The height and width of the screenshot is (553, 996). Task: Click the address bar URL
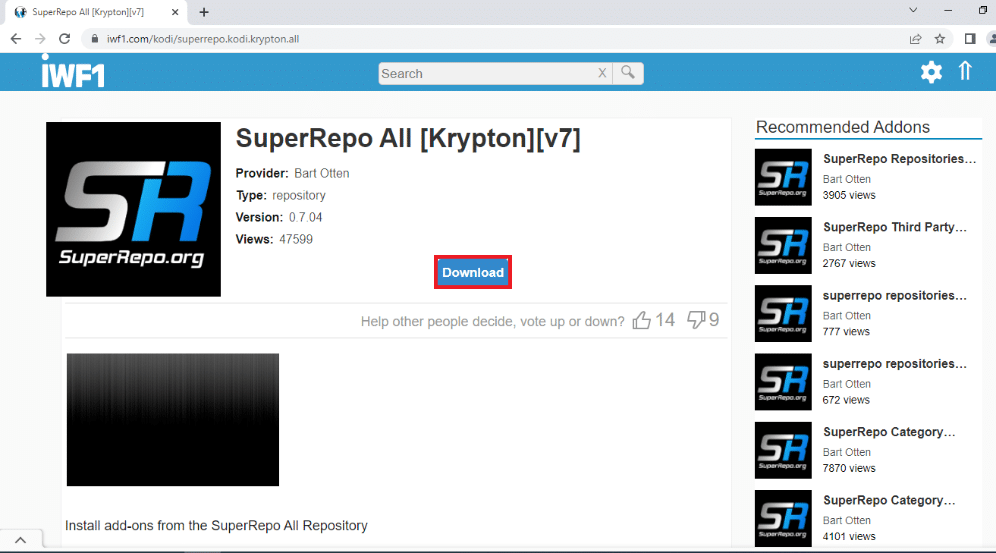[203, 39]
